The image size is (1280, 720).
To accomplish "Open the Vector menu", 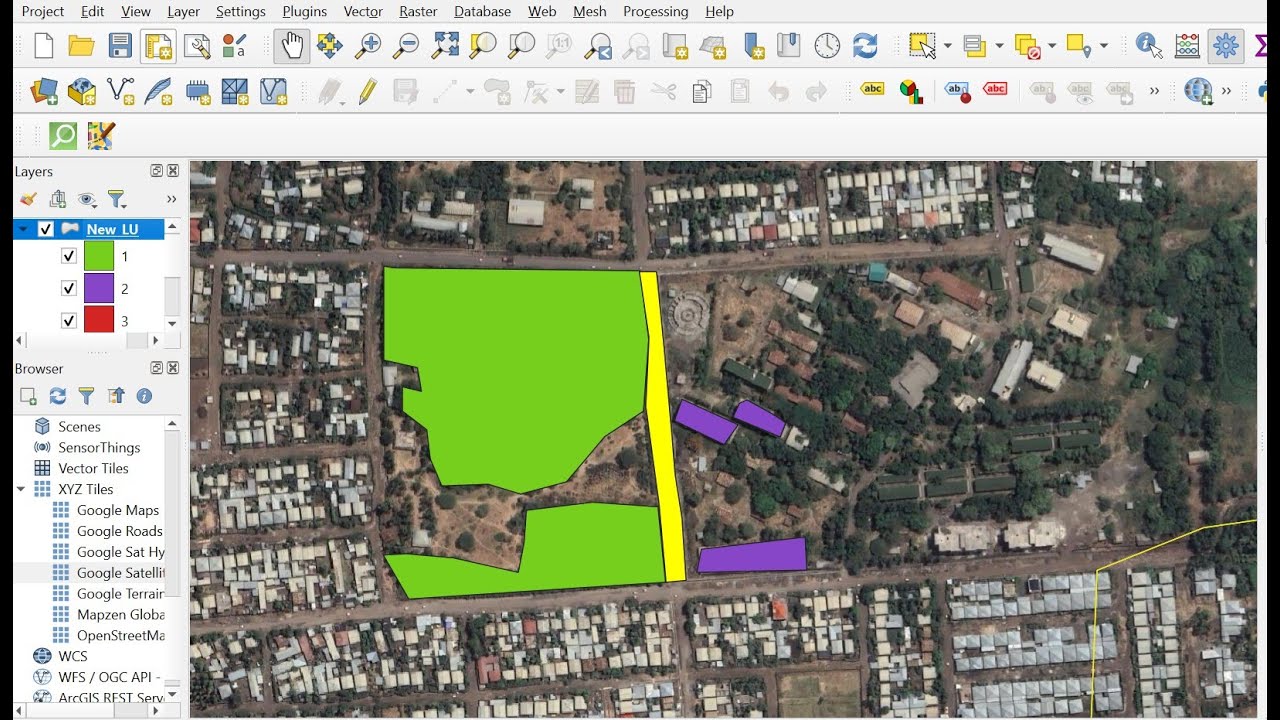I will (363, 11).
